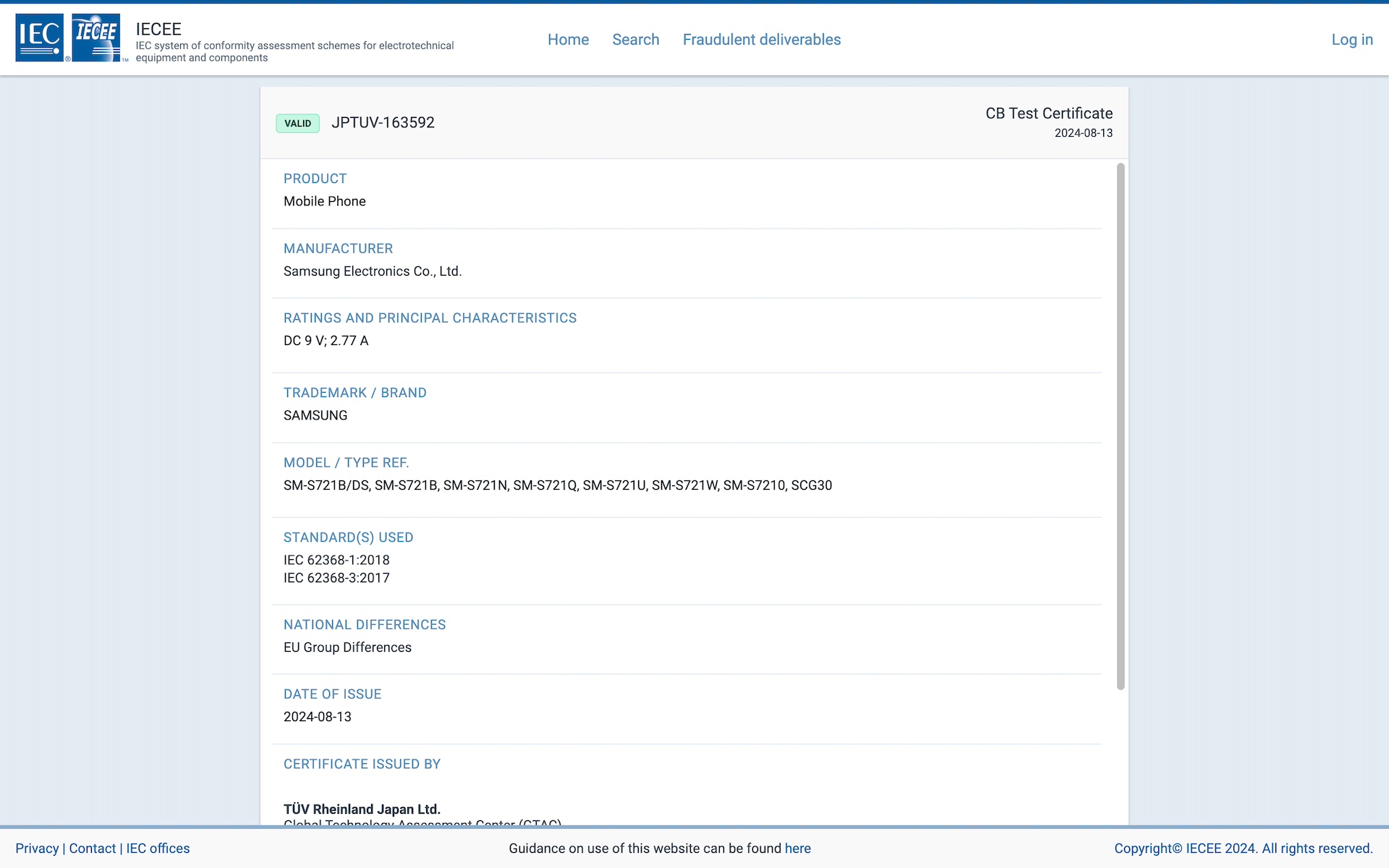
Task: Click the model list SM-S721B/DS text
Action: coord(326,485)
